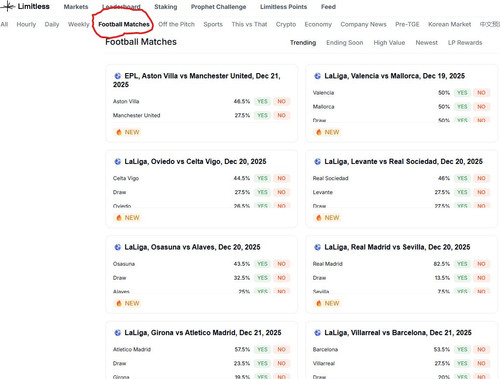This screenshot has width=500, height=379.
Task: Buy YES on Celta Vigo
Action: tap(262, 178)
